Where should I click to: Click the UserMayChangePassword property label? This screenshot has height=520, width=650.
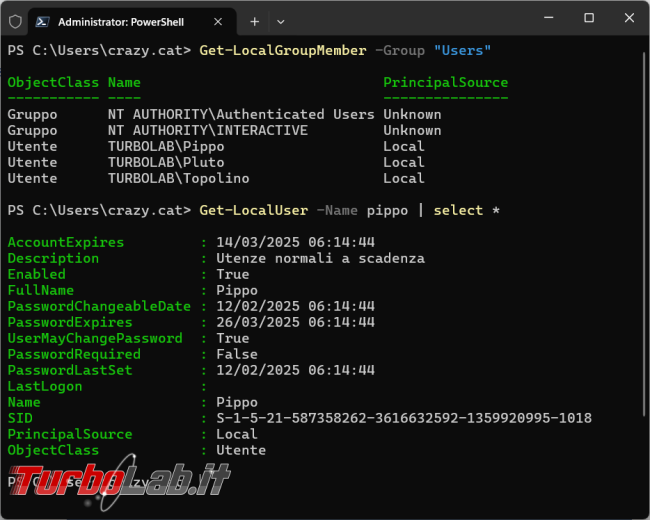pyautogui.click(x=95, y=338)
